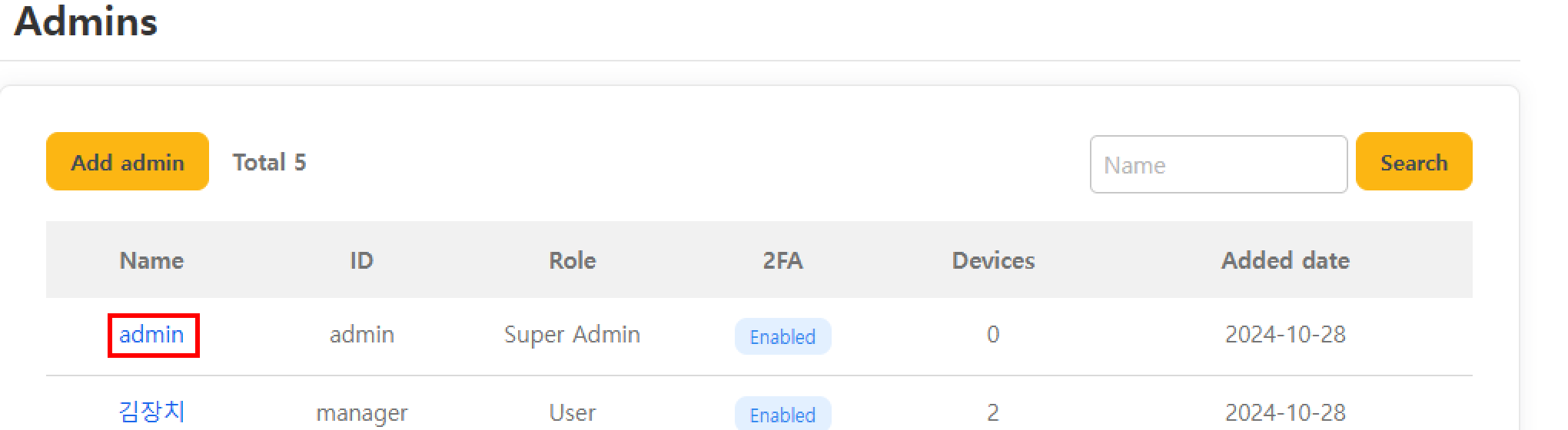Click the device count 2 cell
The width and height of the screenshot is (1568, 430).
(x=993, y=413)
